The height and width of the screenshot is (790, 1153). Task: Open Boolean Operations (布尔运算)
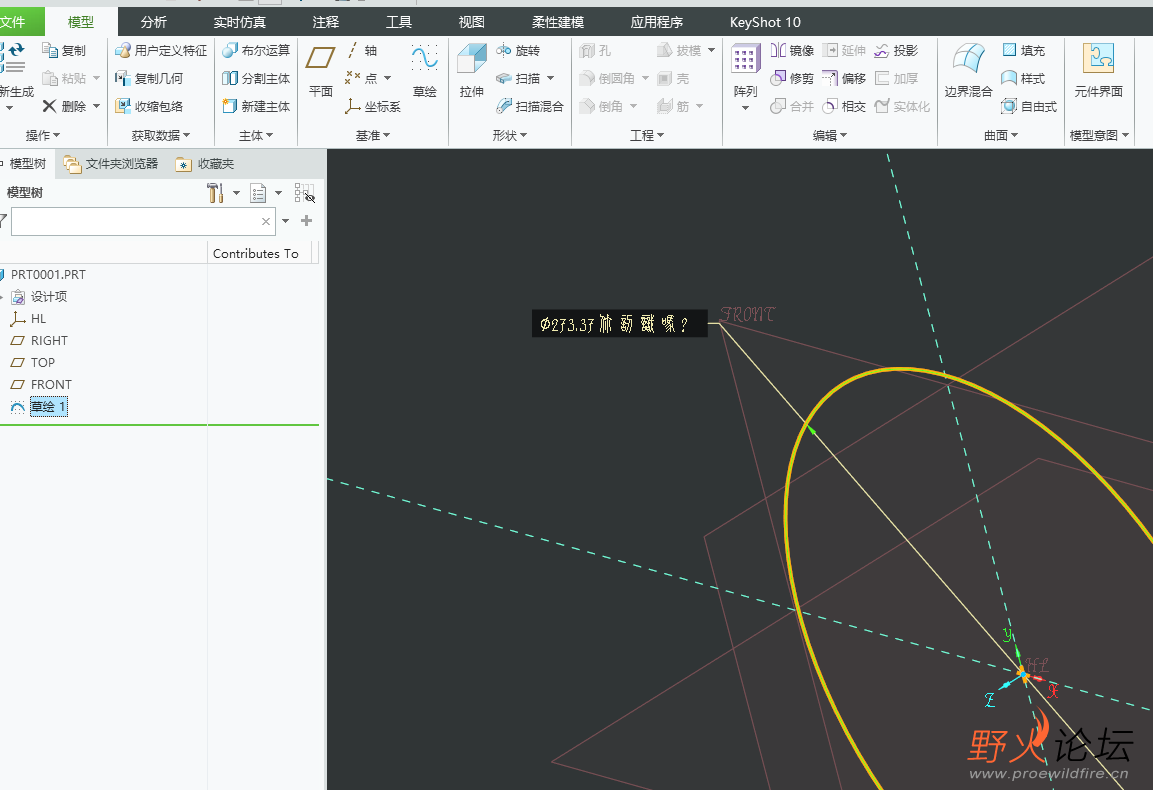point(256,50)
